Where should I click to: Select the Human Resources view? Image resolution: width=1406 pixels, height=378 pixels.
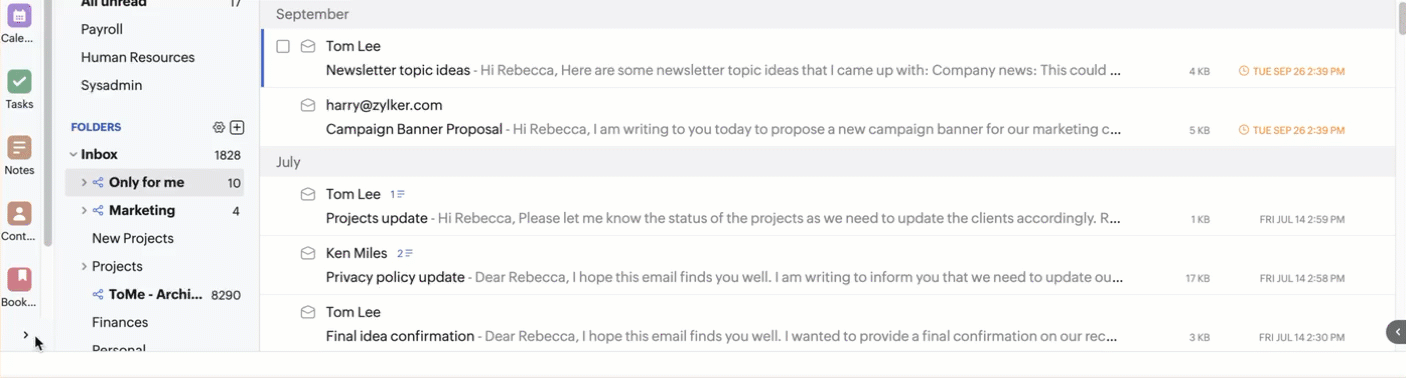pos(138,57)
